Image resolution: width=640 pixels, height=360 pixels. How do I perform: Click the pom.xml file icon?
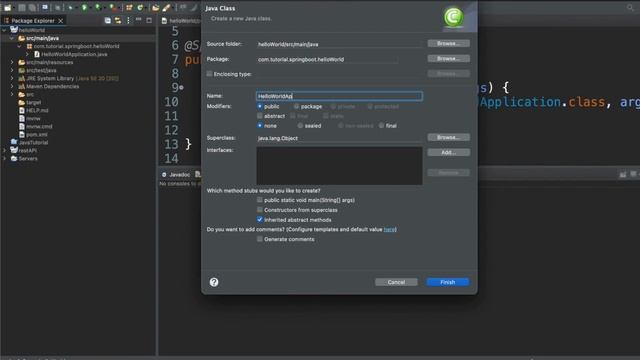tap(22, 134)
